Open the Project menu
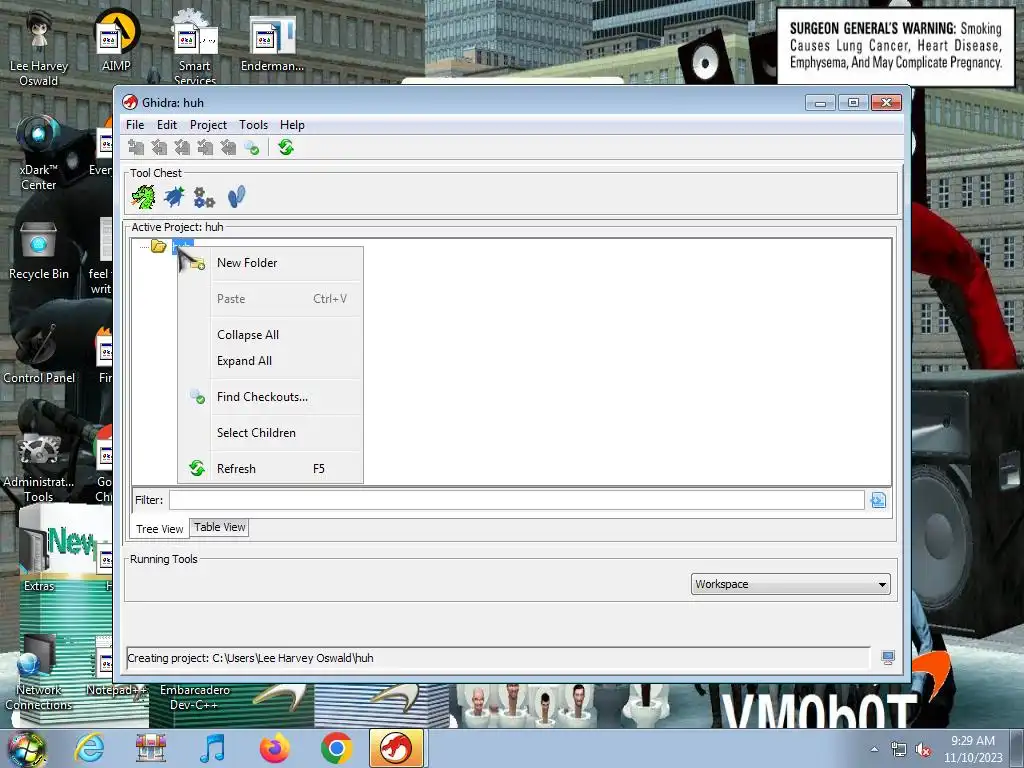Screen dimensions: 1024x768 point(208,125)
